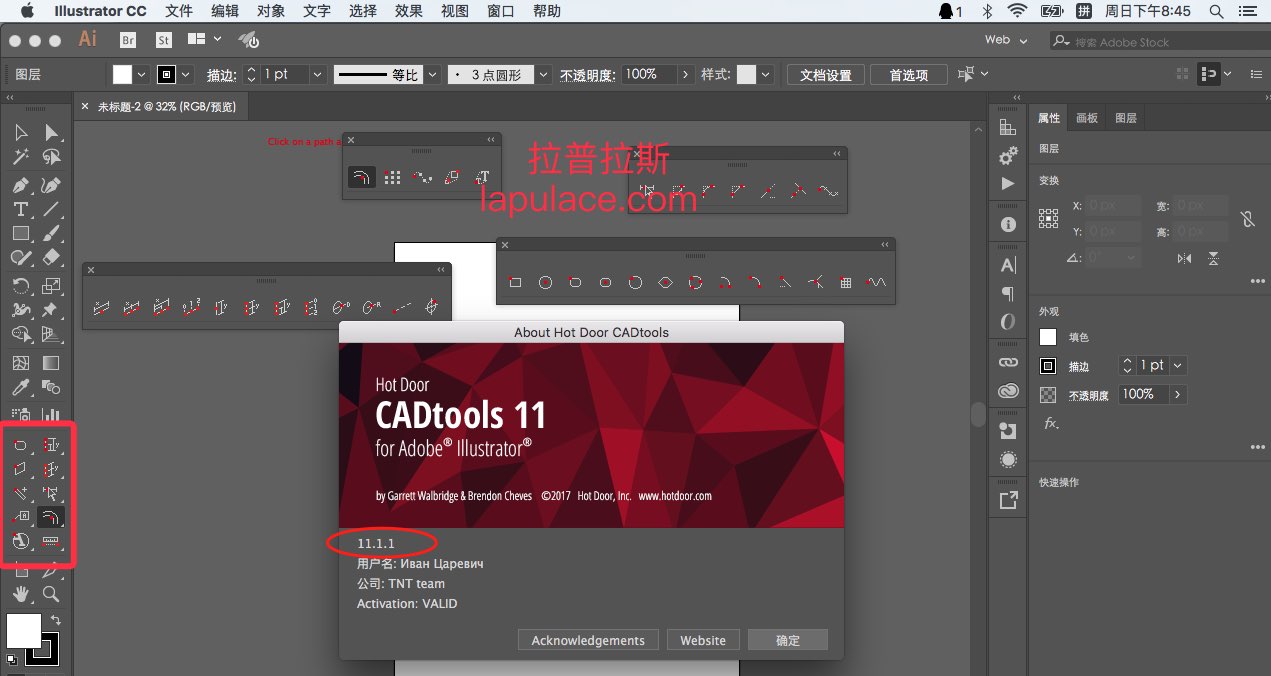Screen dimensions: 1271x676
Task: Toggle constrain width and height proportions
Action: 1248,218
